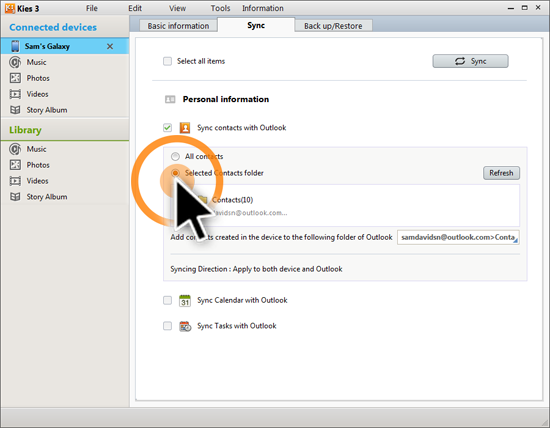Check the Select all items checkbox
Screen dimensions: 550x428
tap(167, 61)
